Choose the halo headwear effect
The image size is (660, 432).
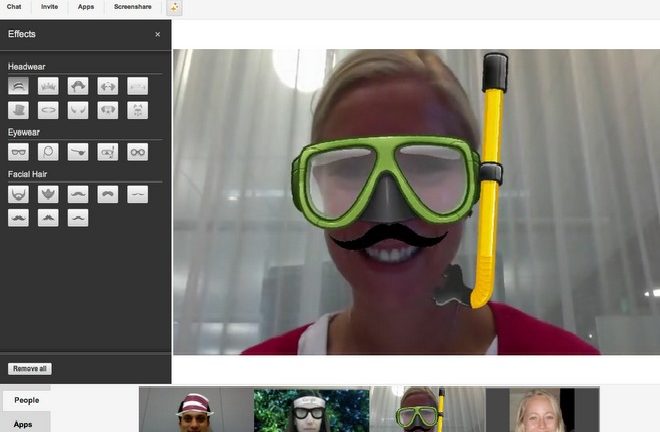pyautogui.click(x=48, y=110)
